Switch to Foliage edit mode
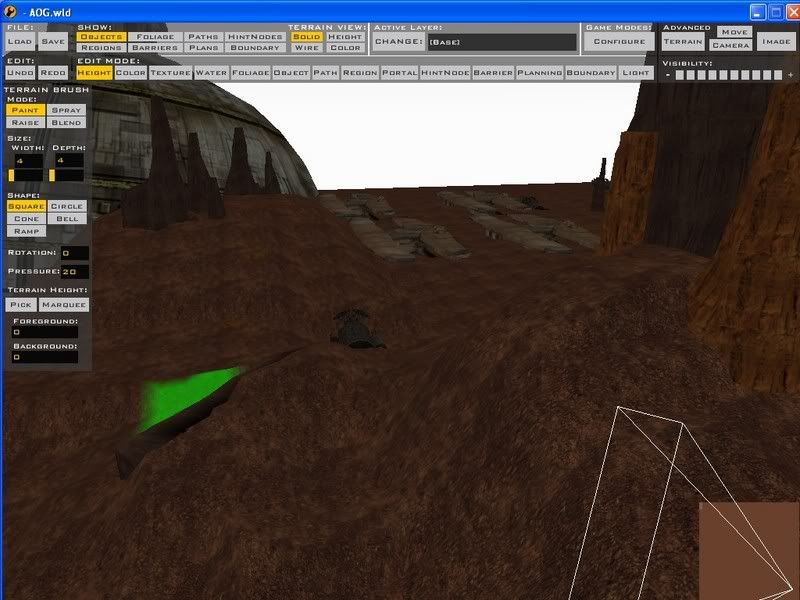 tap(251, 73)
